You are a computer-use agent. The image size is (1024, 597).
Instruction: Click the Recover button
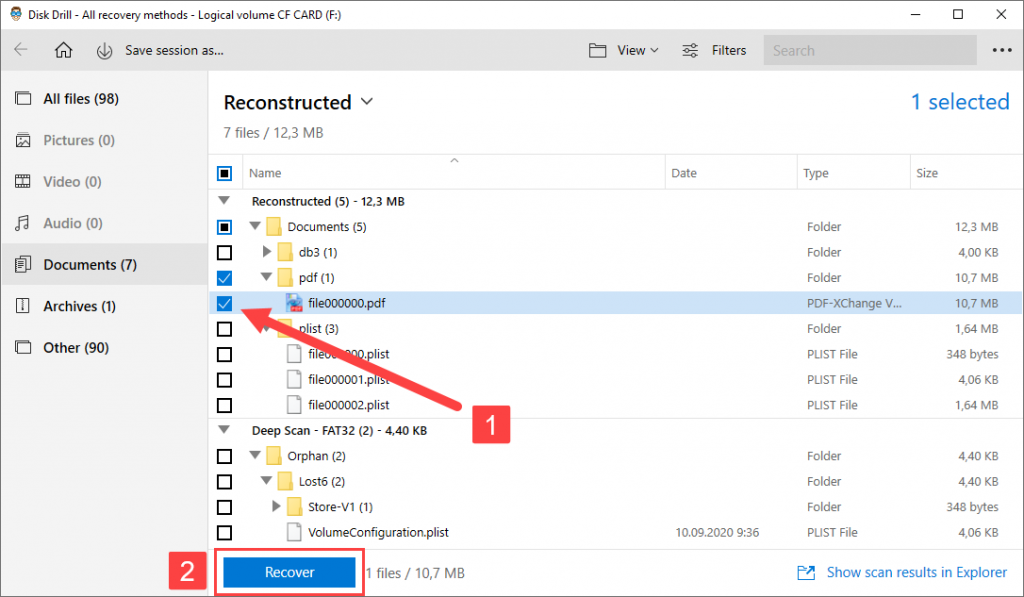pyautogui.click(x=288, y=572)
